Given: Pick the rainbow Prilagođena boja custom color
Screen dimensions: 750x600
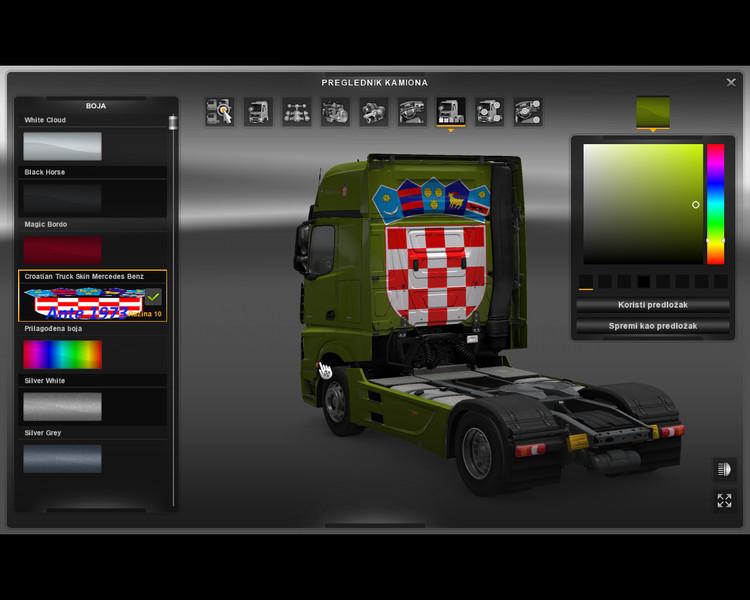Looking at the screenshot, I should coord(62,354).
